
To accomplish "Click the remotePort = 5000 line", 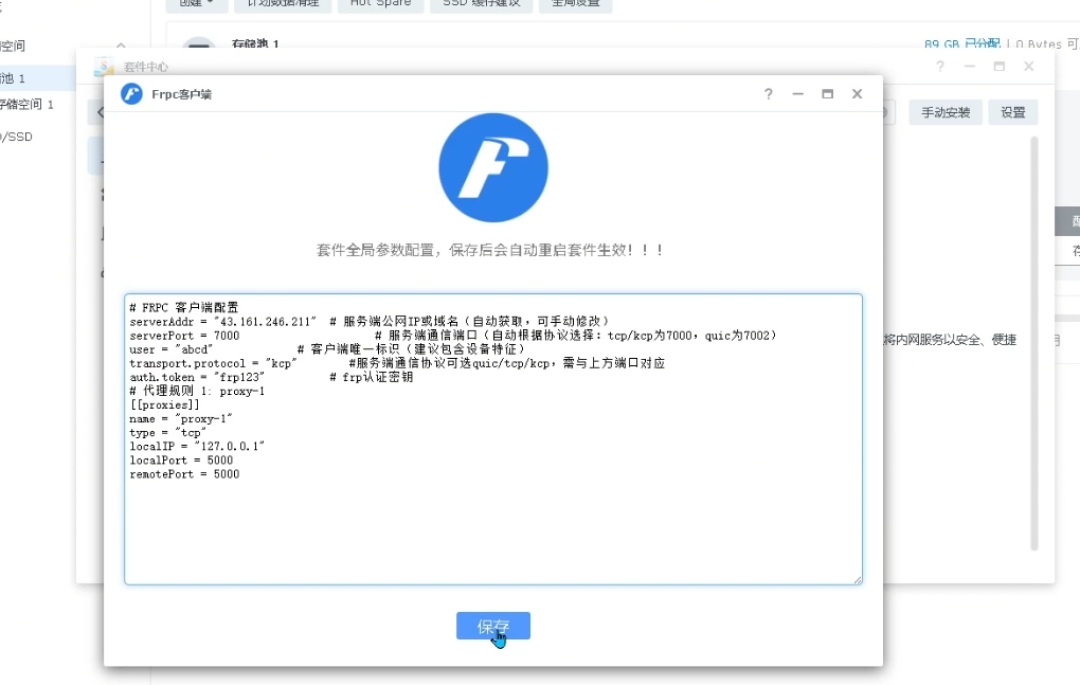I will [184, 474].
